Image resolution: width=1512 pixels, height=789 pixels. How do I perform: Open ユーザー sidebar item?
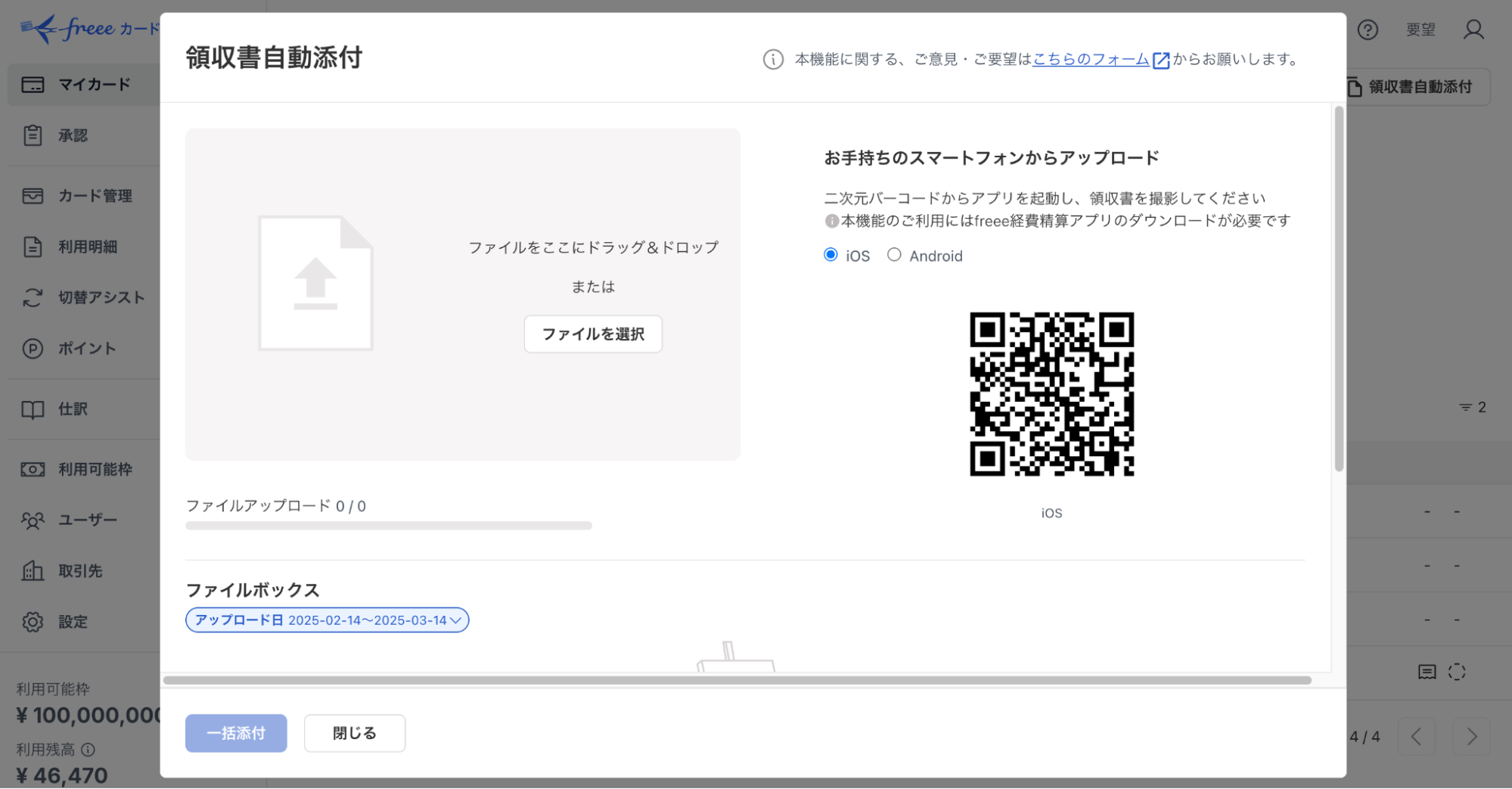83,520
